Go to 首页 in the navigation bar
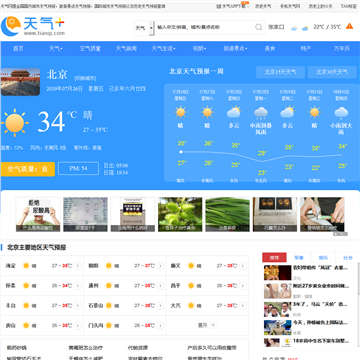Screen dimensions: 360x360 [18, 49]
